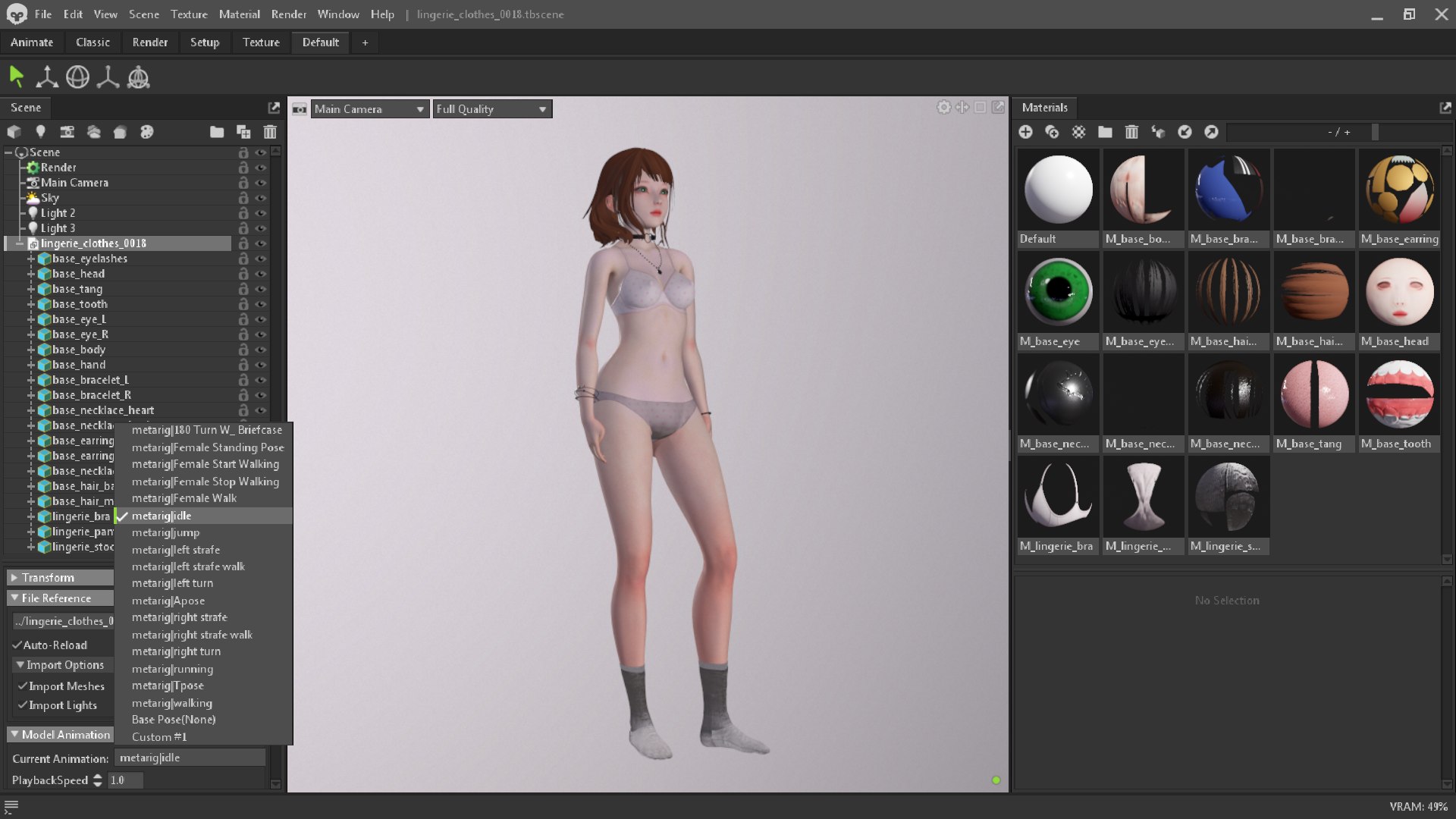Viewport: 1456px width, 819px height.
Task: Duplicate selected scene object
Action: pyautogui.click(x=243, y=132)
